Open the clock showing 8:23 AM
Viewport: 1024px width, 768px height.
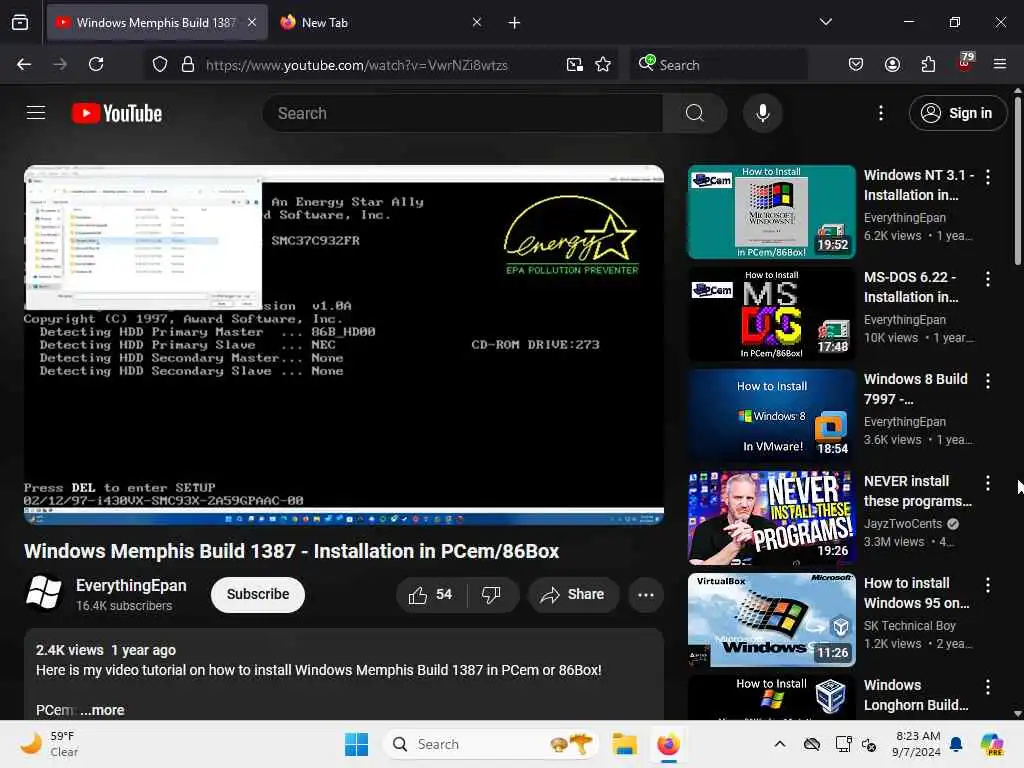pyautogui.click(x=917, y=744)
